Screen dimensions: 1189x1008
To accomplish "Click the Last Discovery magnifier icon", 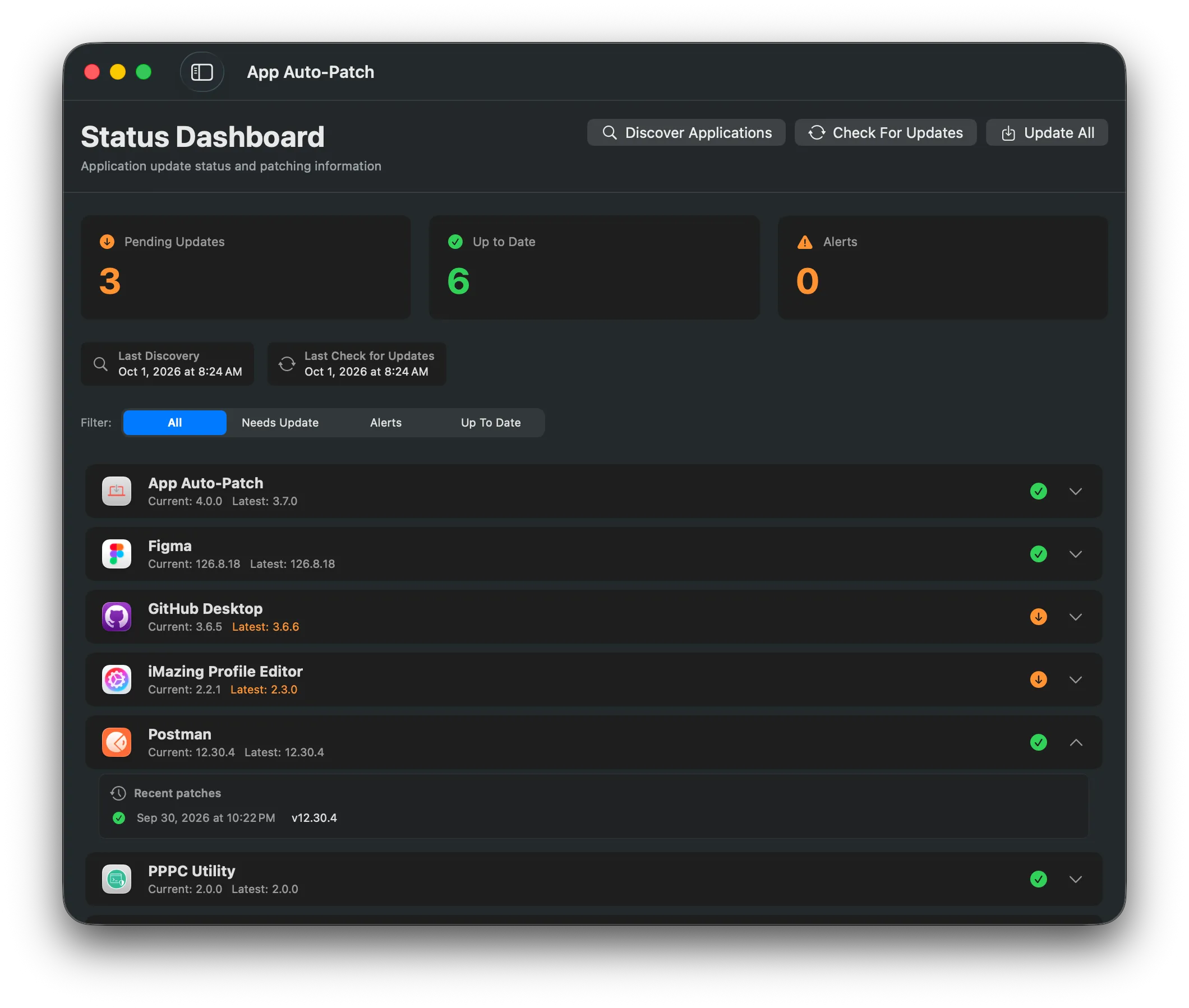I will click(100, 364).
